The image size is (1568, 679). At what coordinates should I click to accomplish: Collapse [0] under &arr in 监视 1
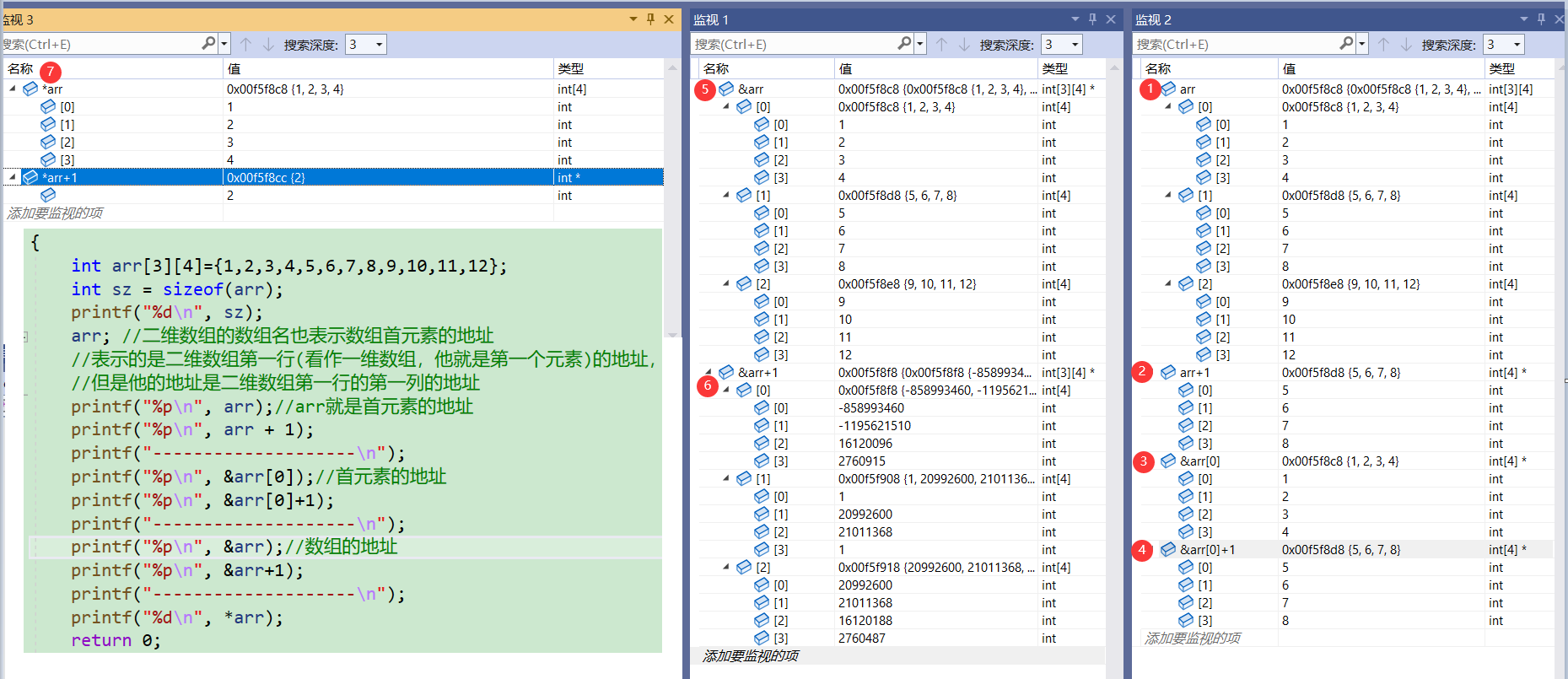726,106
